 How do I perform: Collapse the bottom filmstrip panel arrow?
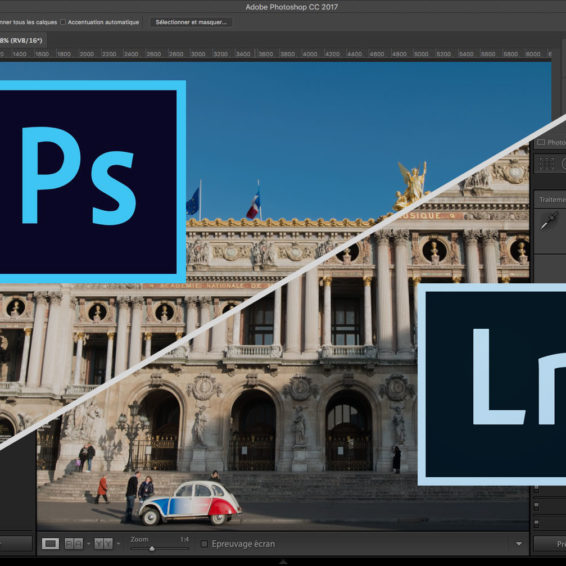[283, 562]
